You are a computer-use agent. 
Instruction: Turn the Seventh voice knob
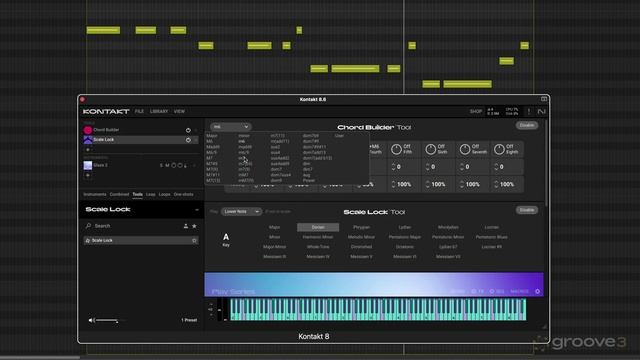[464, 149]
